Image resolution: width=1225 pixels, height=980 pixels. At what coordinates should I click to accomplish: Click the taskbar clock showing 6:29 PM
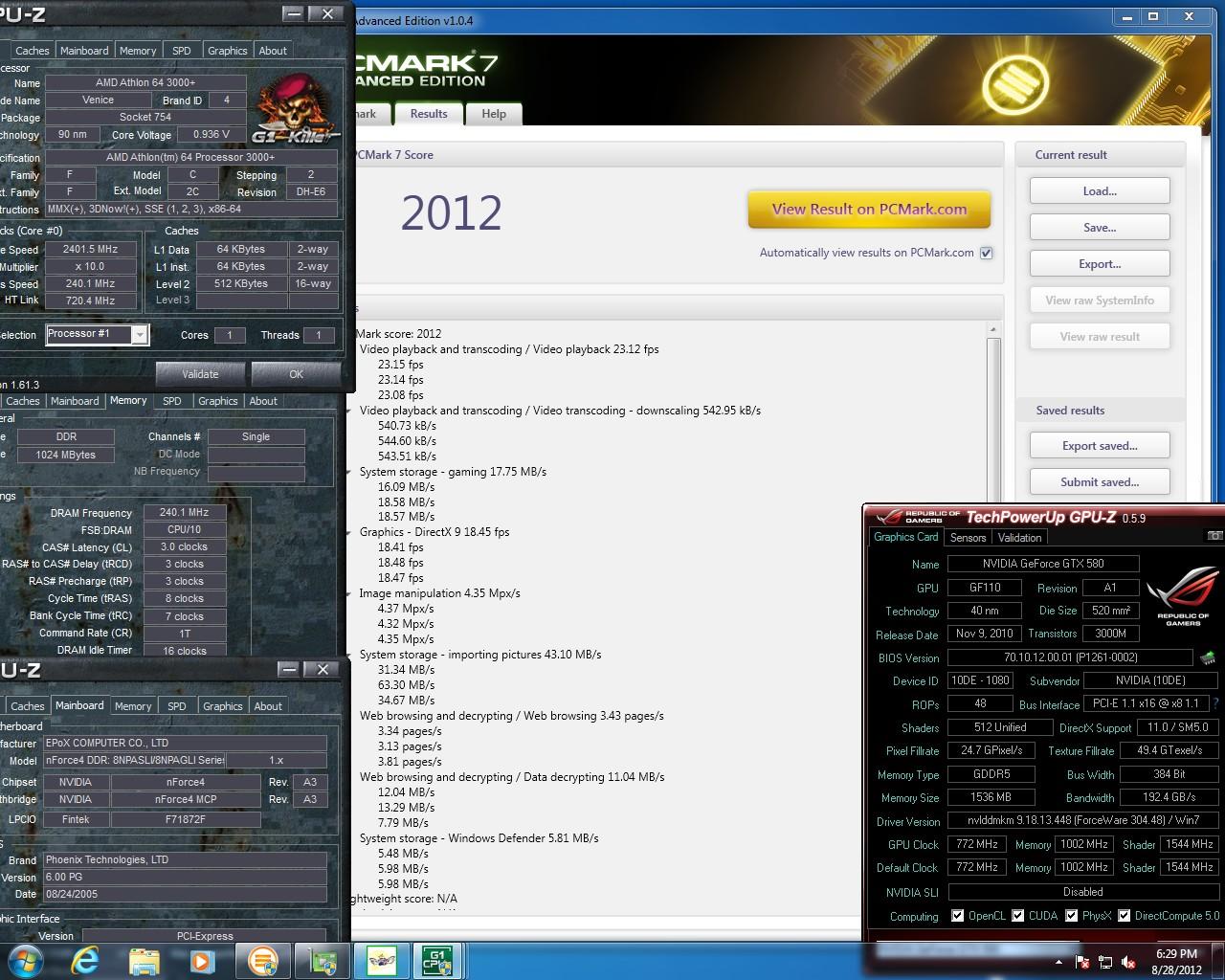[1176, 961]
